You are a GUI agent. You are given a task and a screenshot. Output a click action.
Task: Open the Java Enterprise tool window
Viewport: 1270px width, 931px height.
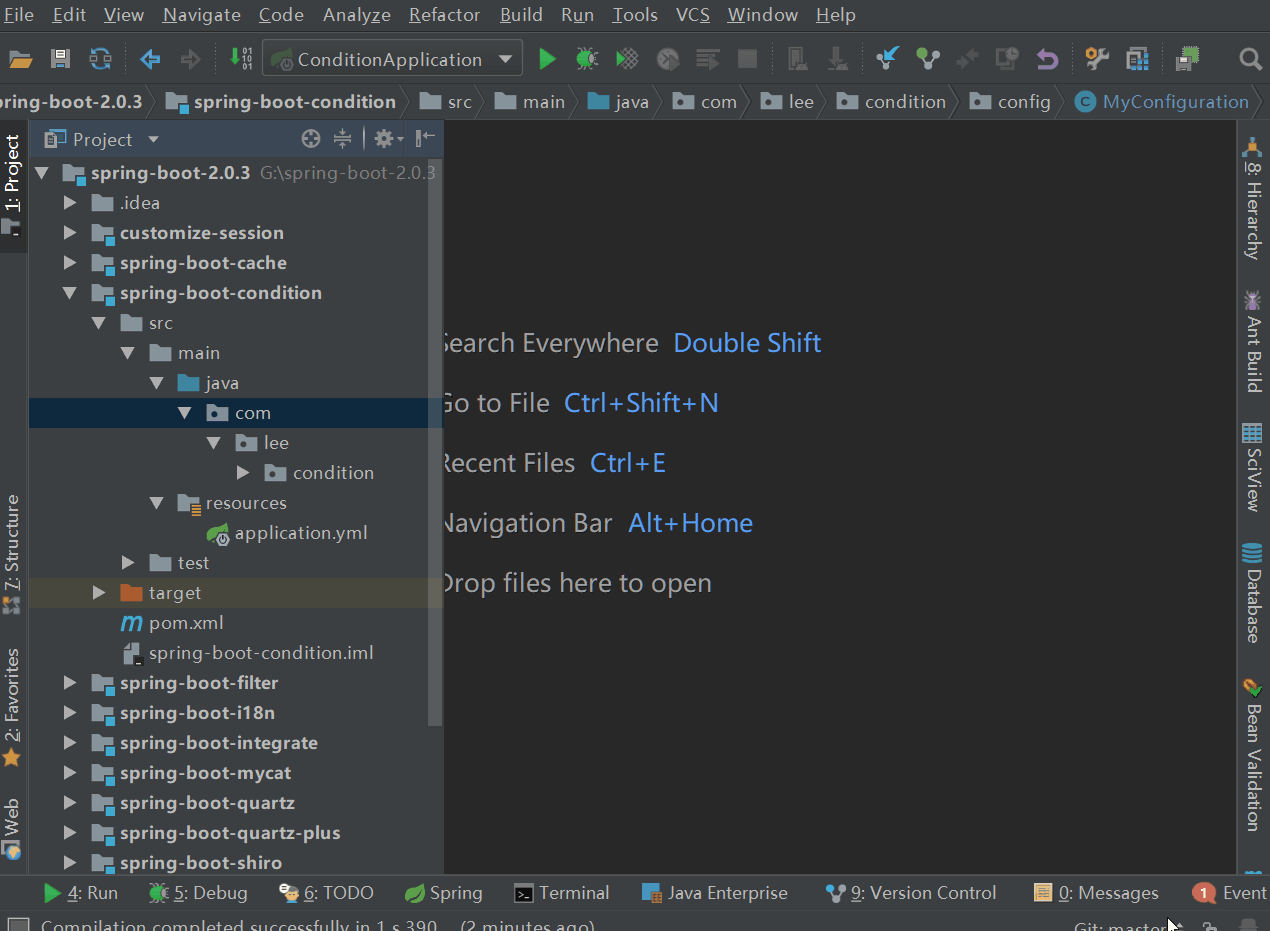pyautogui.click(x=715, y=893)
